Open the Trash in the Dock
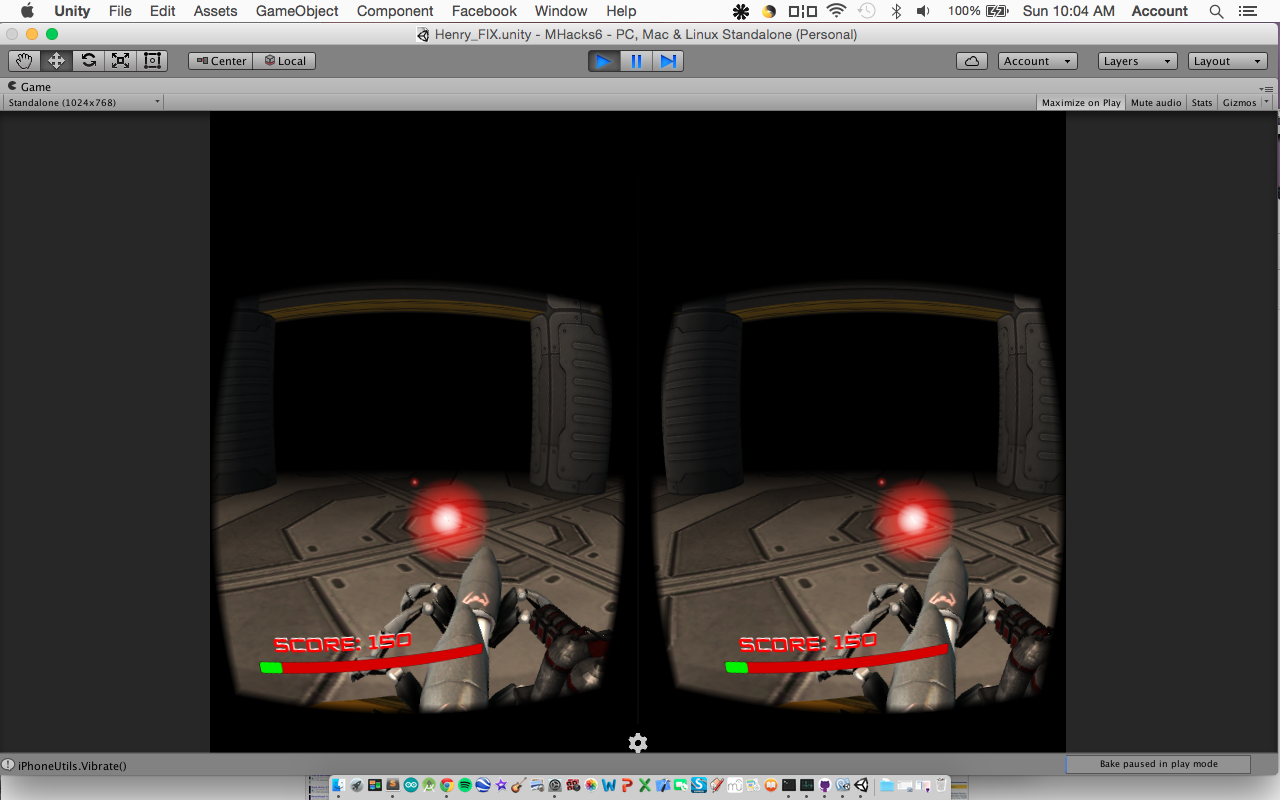1280x800 pixels. [x=940, y=785]
